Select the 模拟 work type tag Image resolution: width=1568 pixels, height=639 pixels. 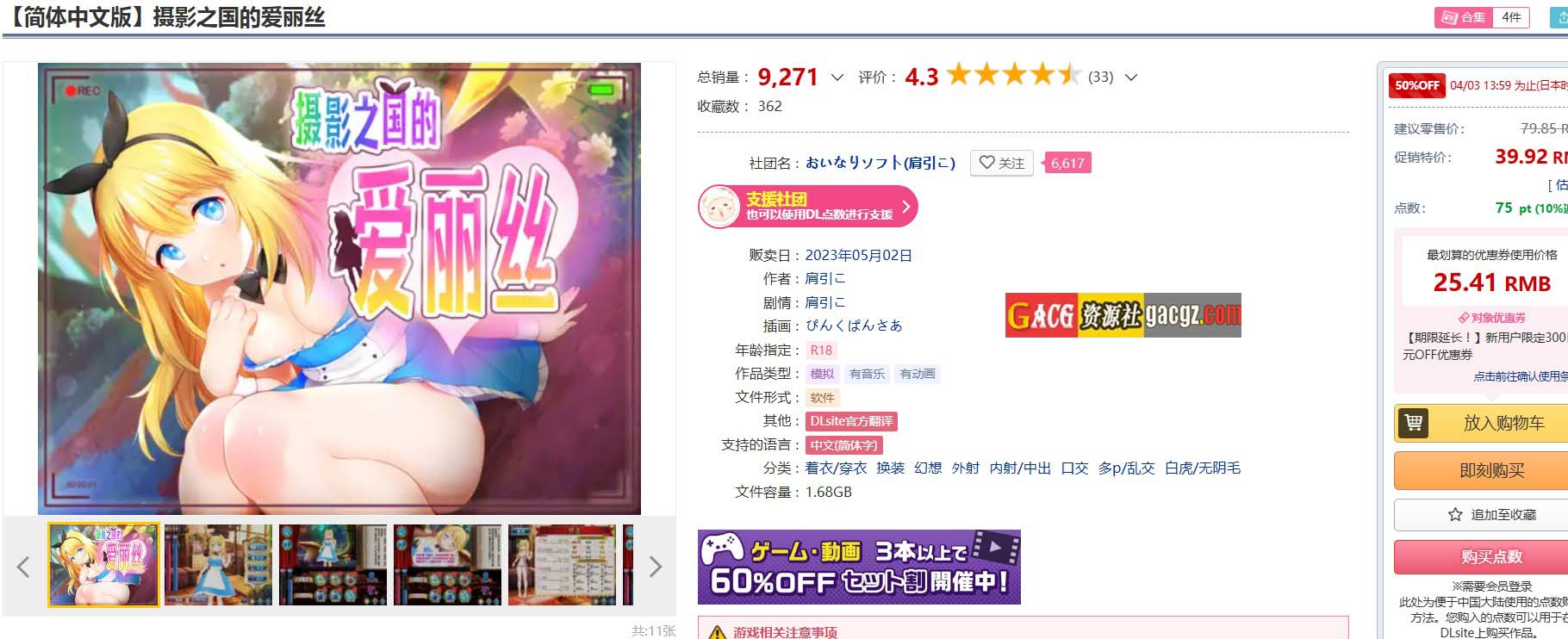(x=822, y=374)
